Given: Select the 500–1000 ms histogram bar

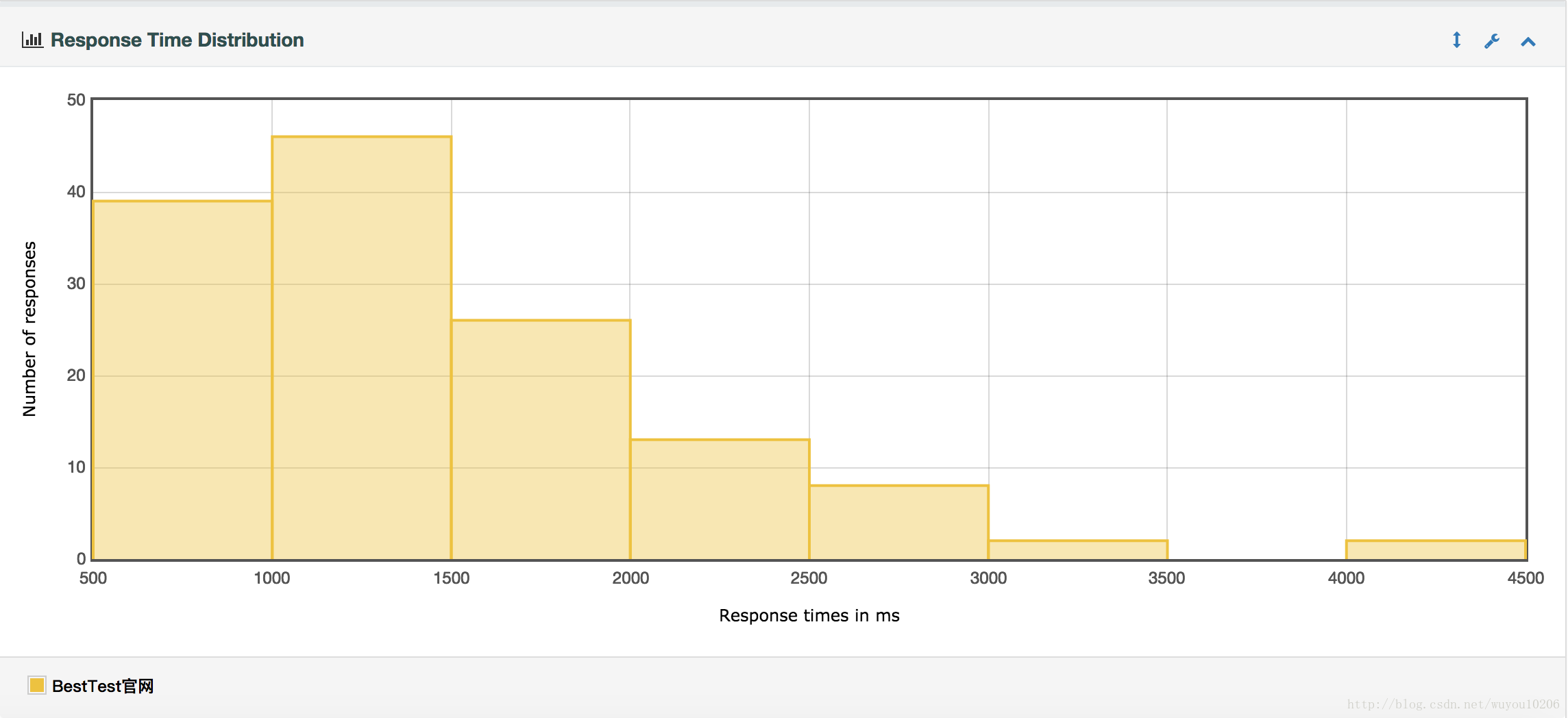Looking at the screenshot, I should (182, 380).
